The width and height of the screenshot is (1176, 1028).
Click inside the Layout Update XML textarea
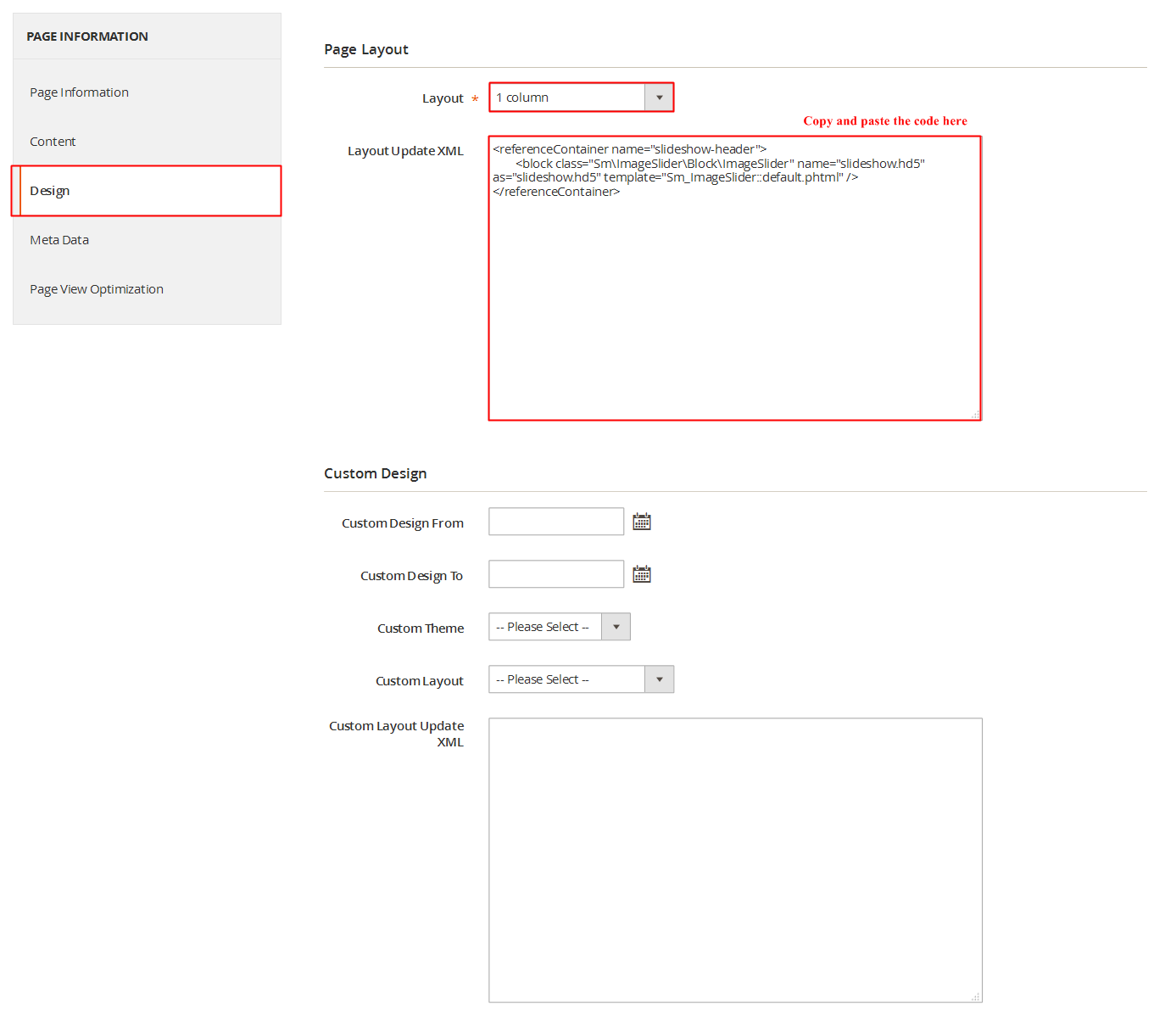pos(734,305)
